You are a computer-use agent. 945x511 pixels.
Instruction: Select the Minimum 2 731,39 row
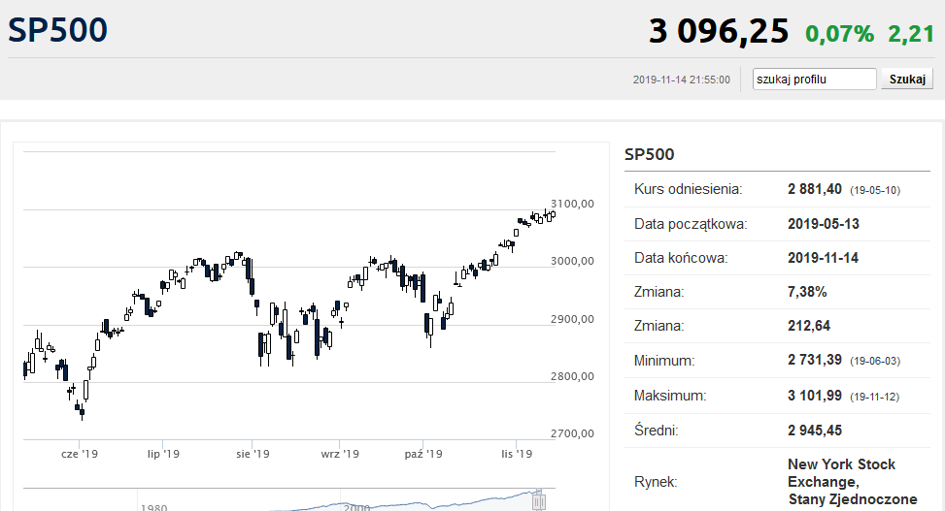point(777,360)
